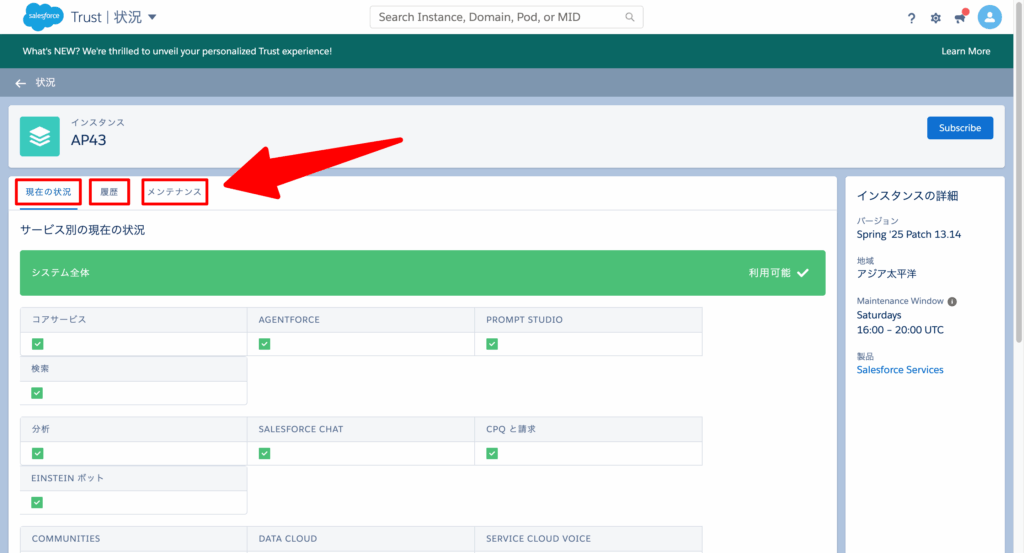
Task: Click the 分析 label
Action: pyautogui.click(x=40, y=429)
